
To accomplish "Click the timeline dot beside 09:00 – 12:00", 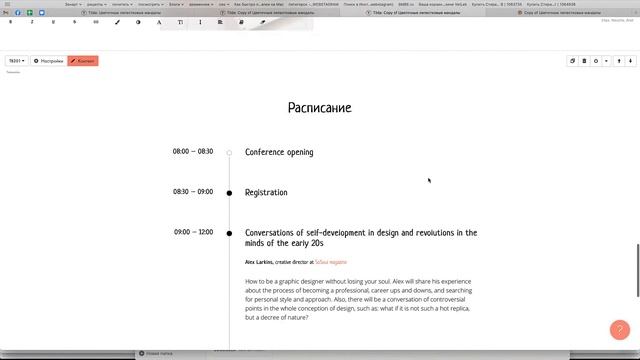I will (229, 233).
